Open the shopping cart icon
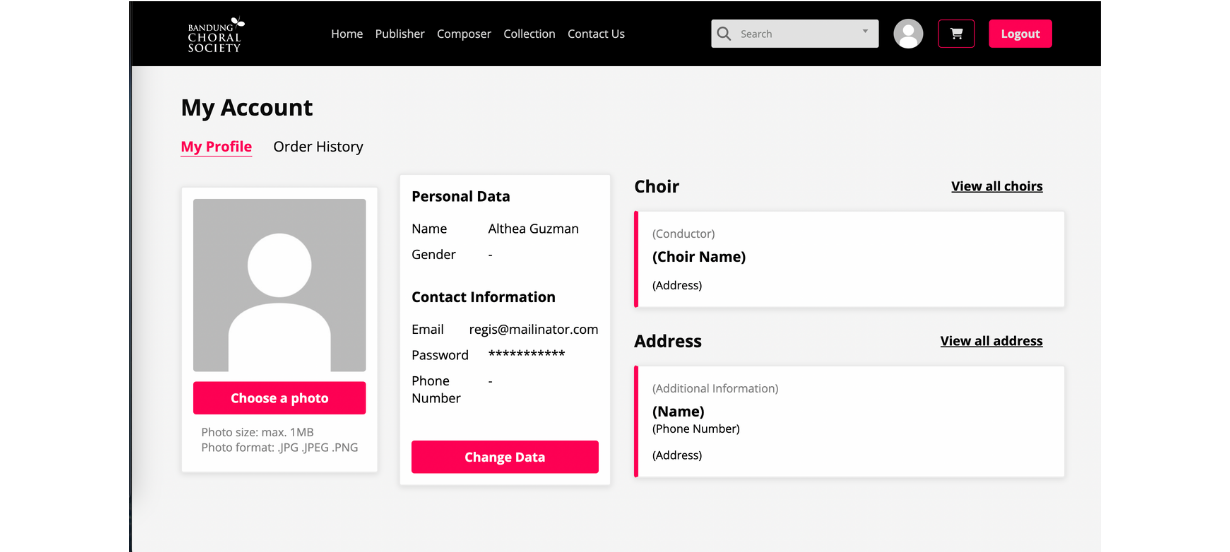Viewport: 1230px width, 552px height. pyautogui.click(x=956, y=34)
